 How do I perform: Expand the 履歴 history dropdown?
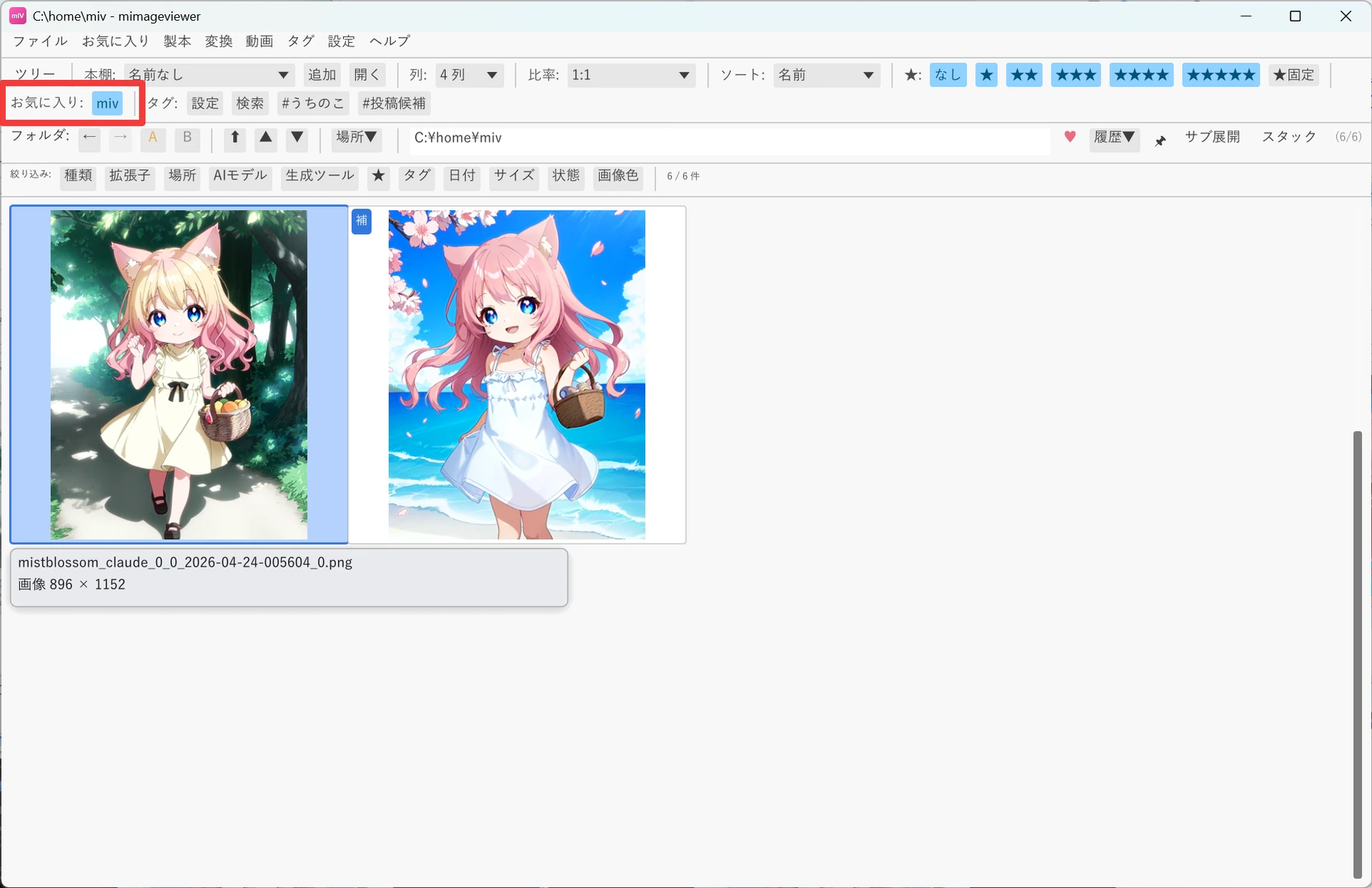(x=1114, y=138)
